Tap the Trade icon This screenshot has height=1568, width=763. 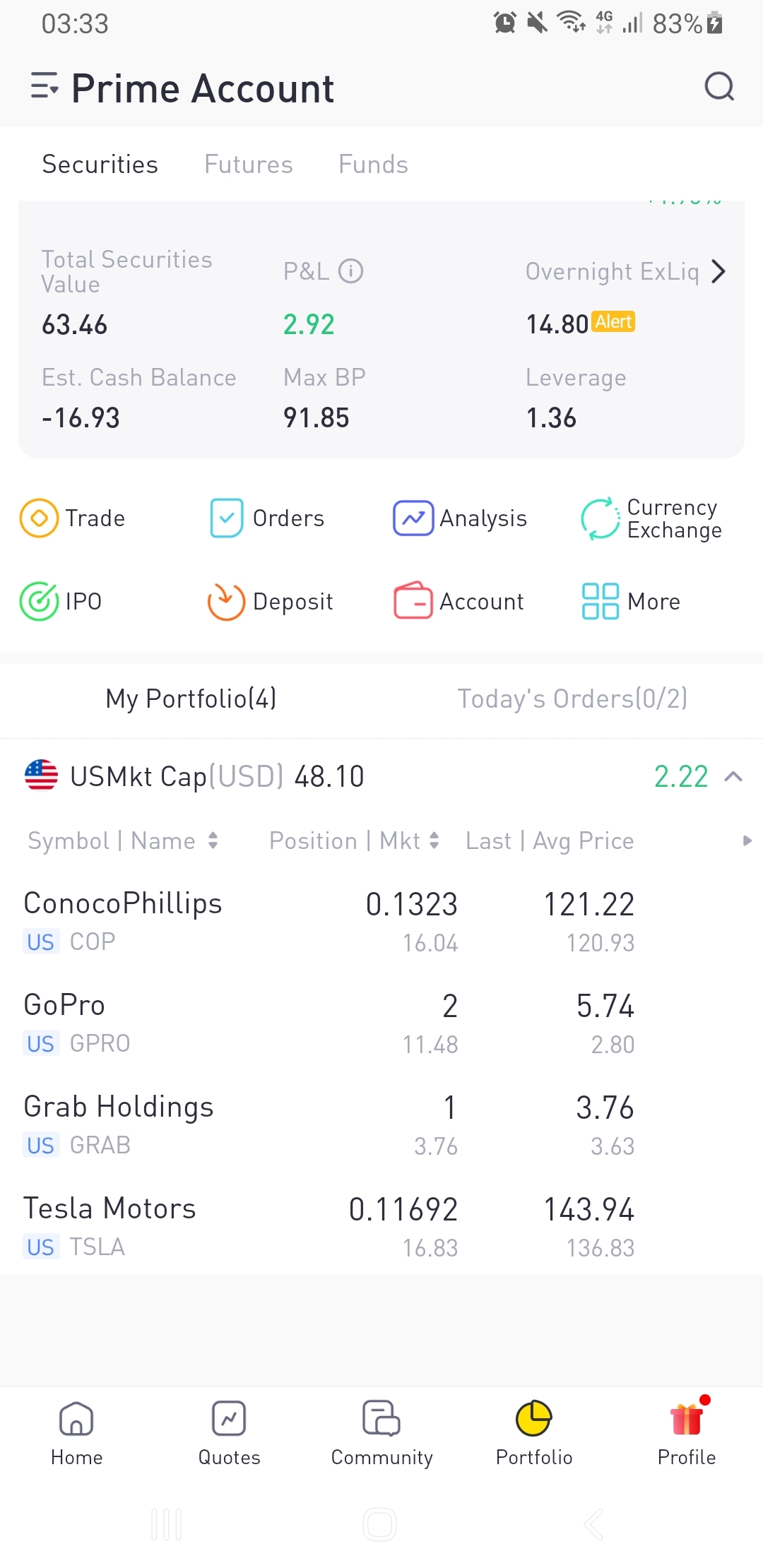click(x=40, y=518)
